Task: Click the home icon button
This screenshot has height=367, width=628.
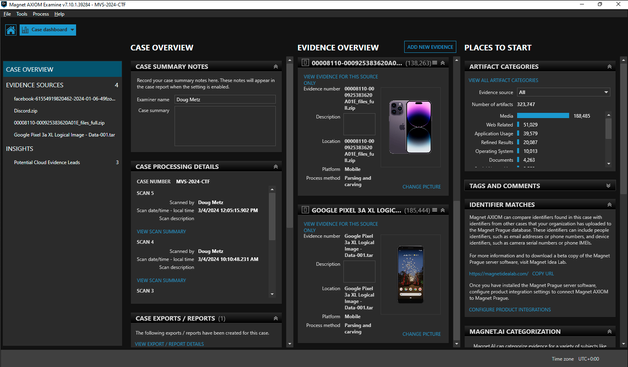Action: click(x=11, y=30)
